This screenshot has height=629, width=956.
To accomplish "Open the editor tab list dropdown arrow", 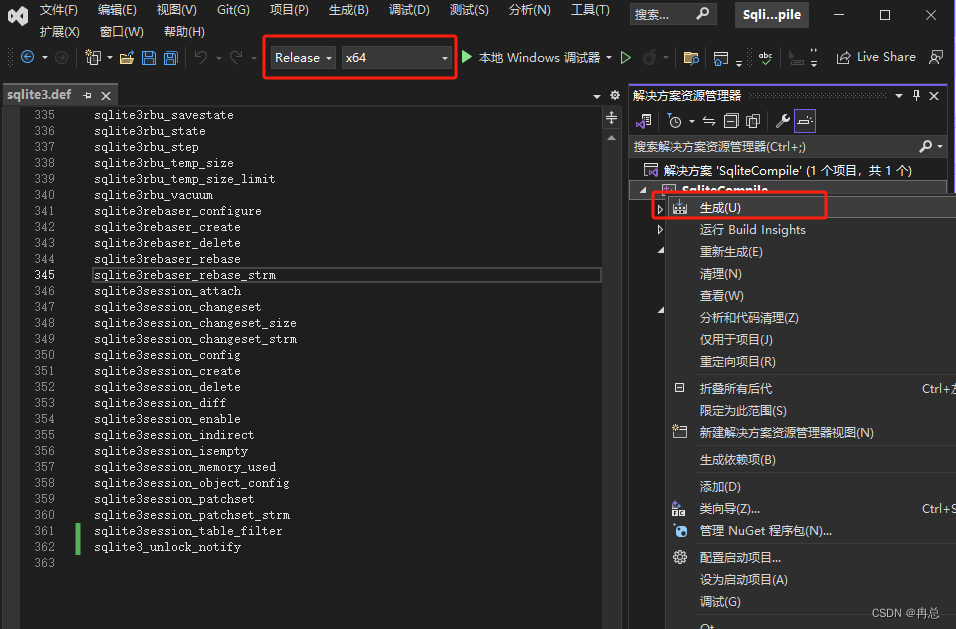I will tap(597, 96).
